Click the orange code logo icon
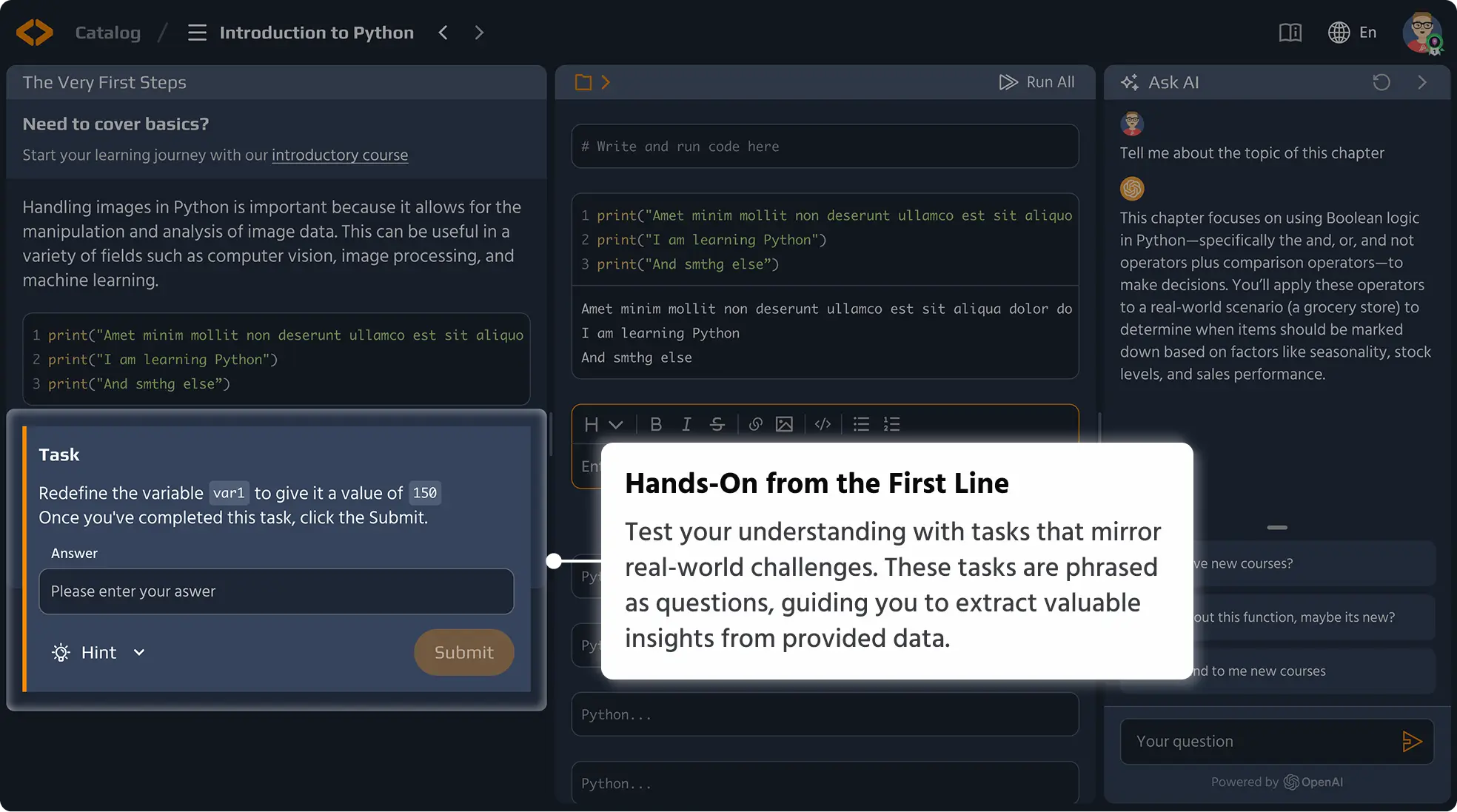Viewport: 1457px width, 812px height. (34, 33)
